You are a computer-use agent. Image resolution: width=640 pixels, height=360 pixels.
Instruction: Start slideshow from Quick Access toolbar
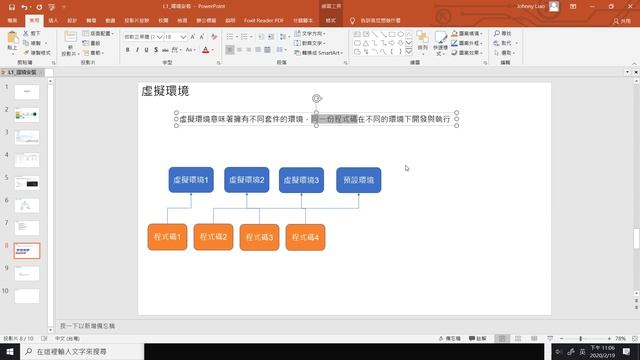pos(51,7)
